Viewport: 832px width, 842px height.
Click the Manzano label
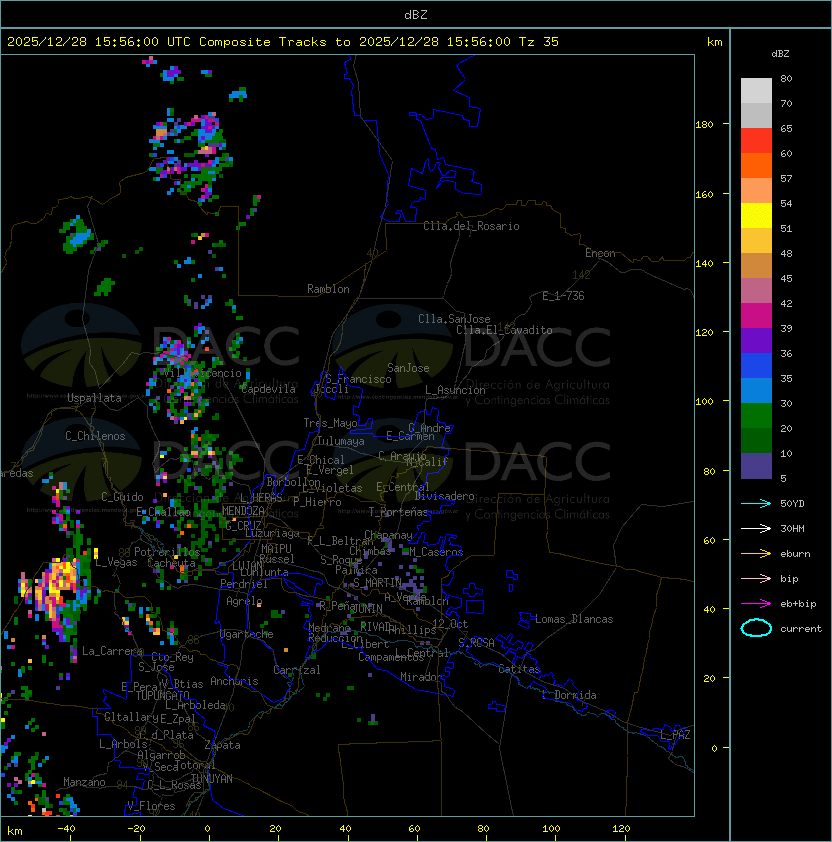click(84, 782)
